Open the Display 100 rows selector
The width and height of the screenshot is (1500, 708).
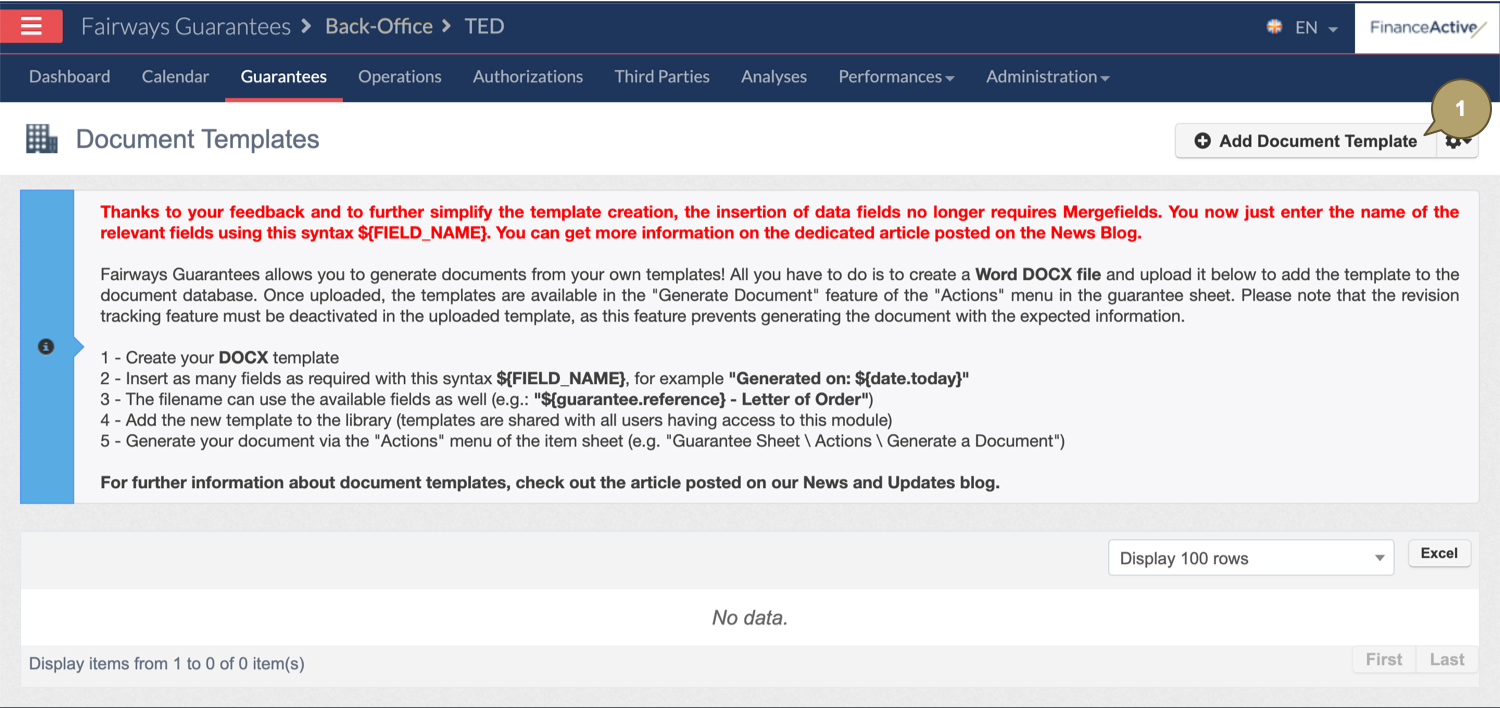(x=1250, y=558)
